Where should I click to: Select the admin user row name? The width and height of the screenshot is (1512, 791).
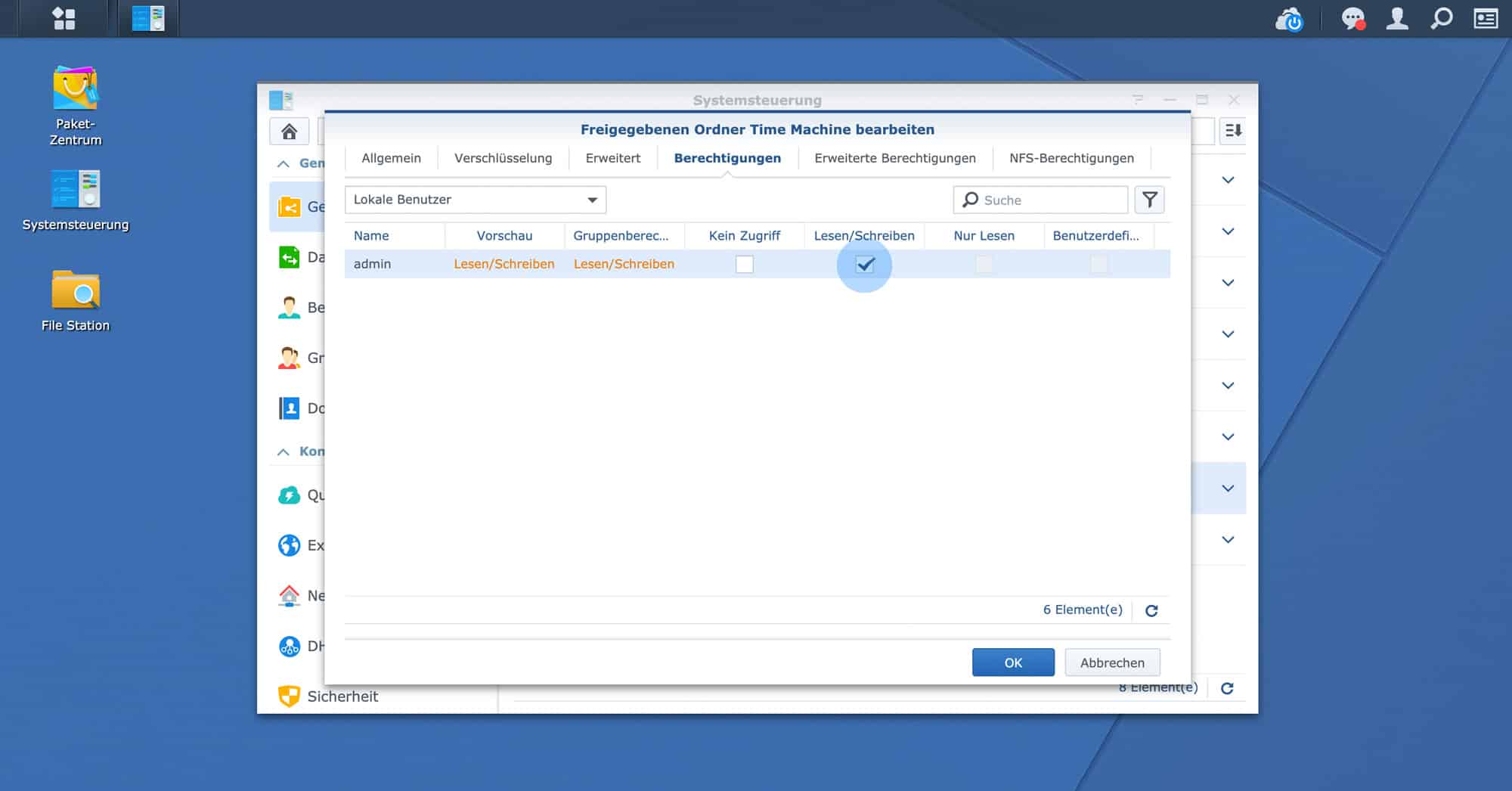(x=372, y=264)
